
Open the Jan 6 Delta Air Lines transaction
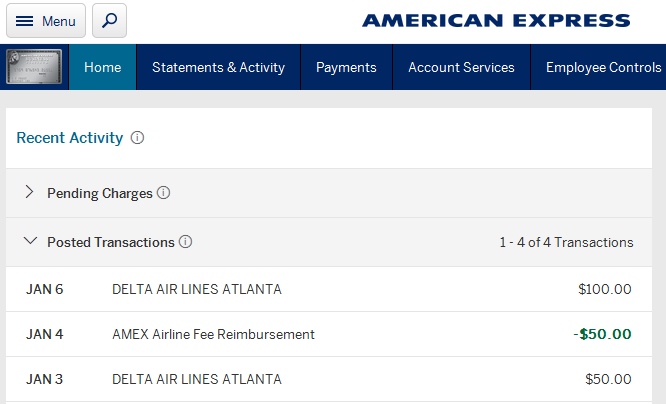(x=197, y=290)
